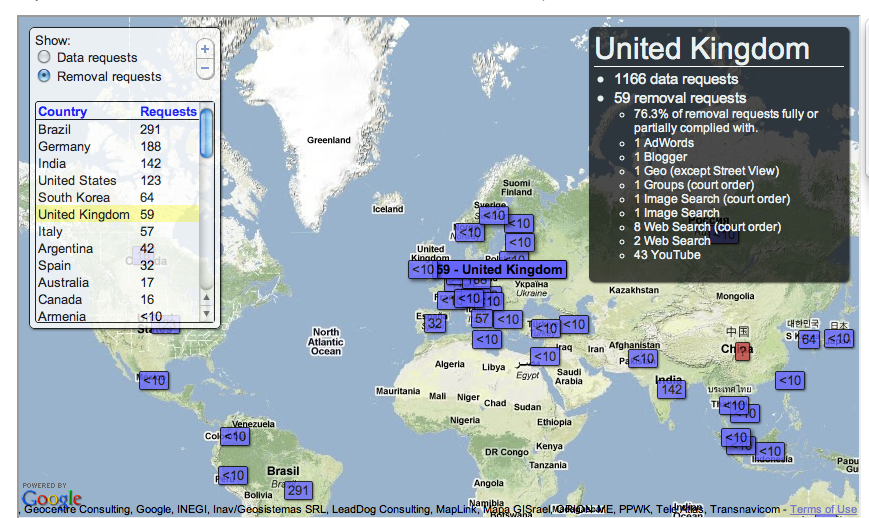Open the 57 marker over Italy
The width and height of the screenshot is (869, 518).
(482, 319)
